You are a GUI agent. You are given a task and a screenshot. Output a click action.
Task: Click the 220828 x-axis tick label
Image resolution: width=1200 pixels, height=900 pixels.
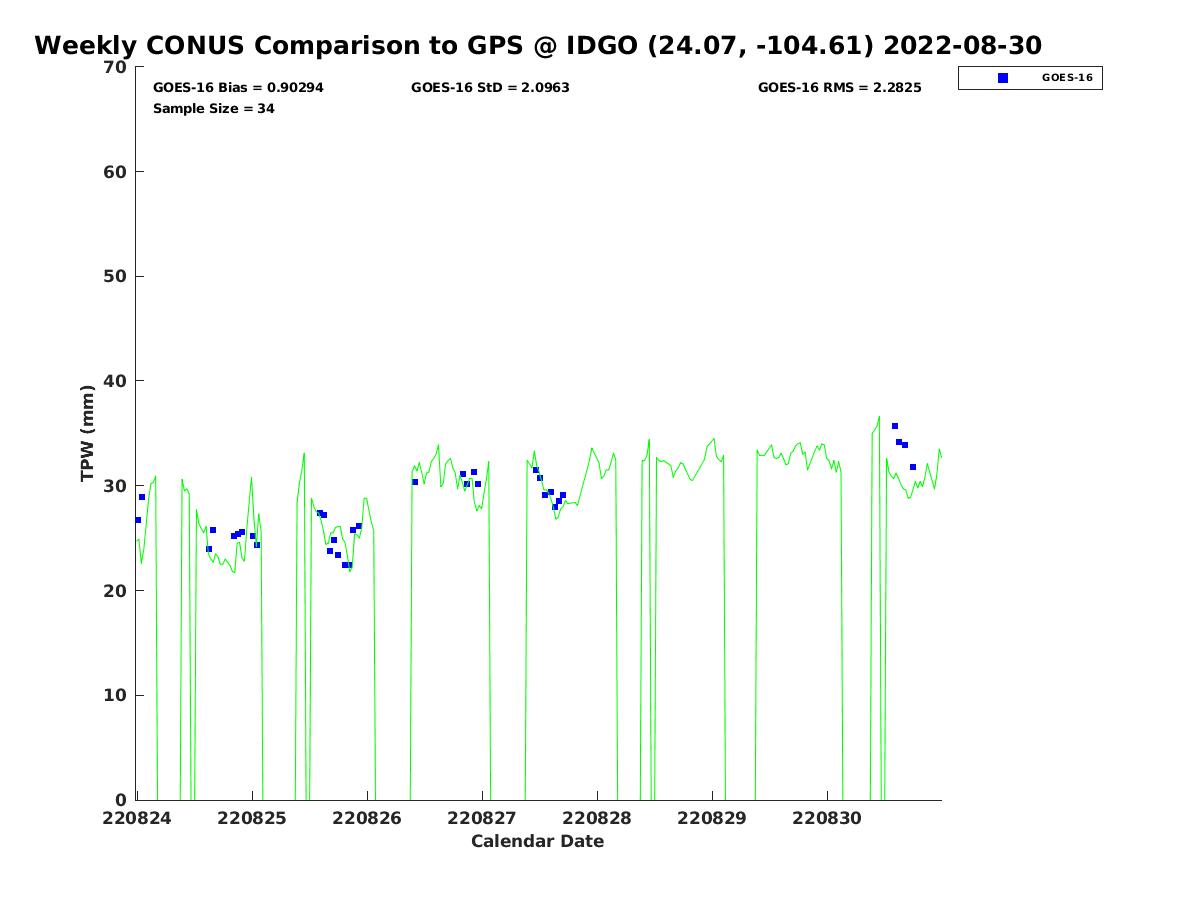597,818
